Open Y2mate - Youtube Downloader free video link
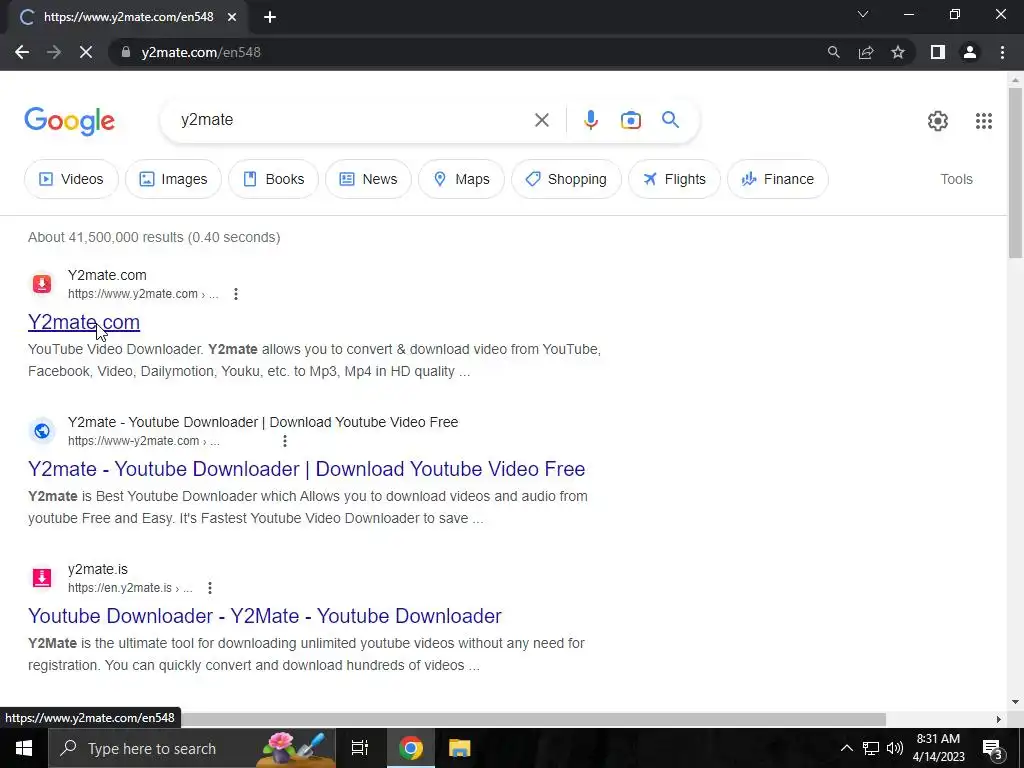The height and width of the screenshot is (768, 1024). coord(306,469)
